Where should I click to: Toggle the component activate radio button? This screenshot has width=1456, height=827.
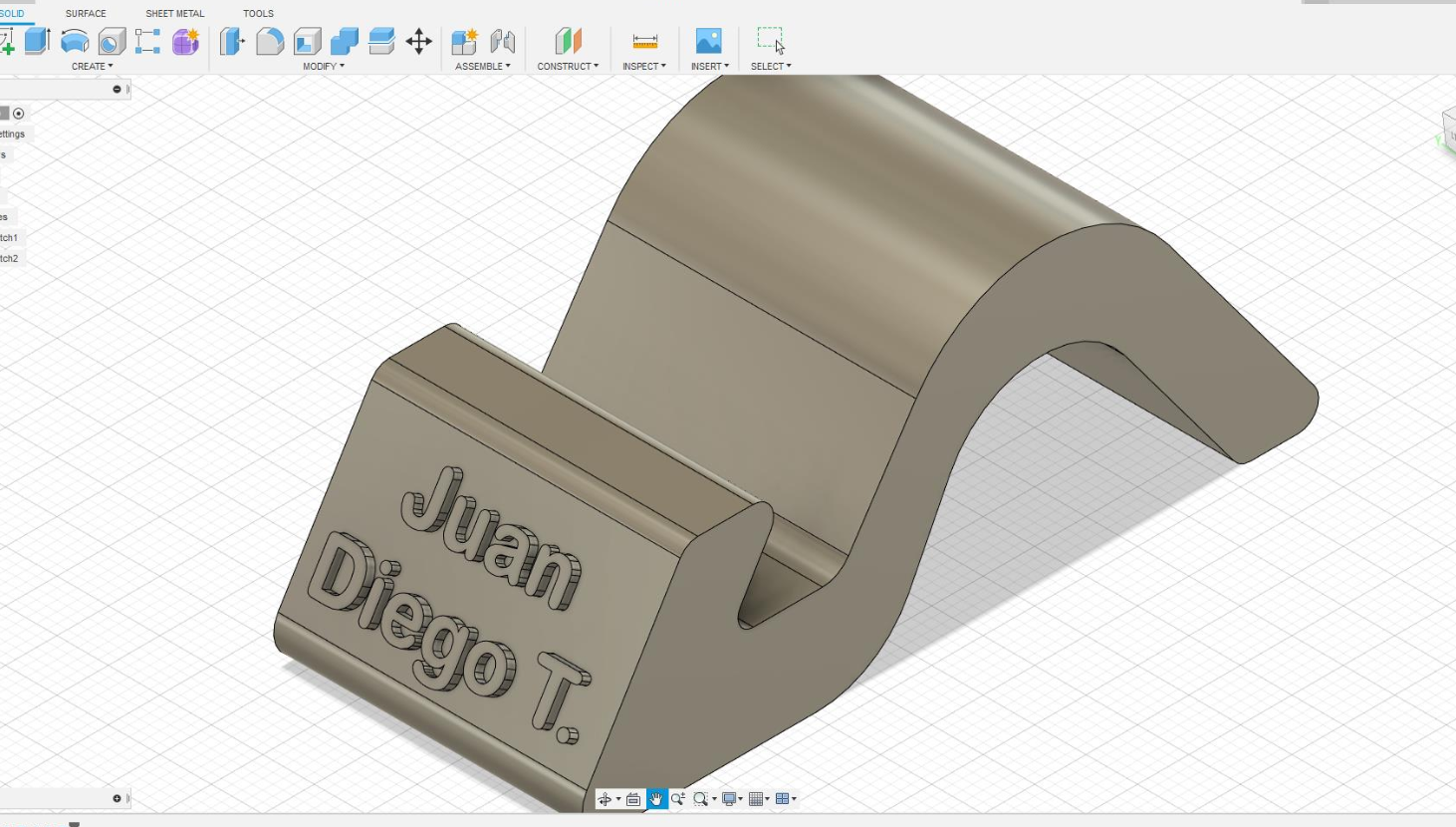(x=18, y=114)
